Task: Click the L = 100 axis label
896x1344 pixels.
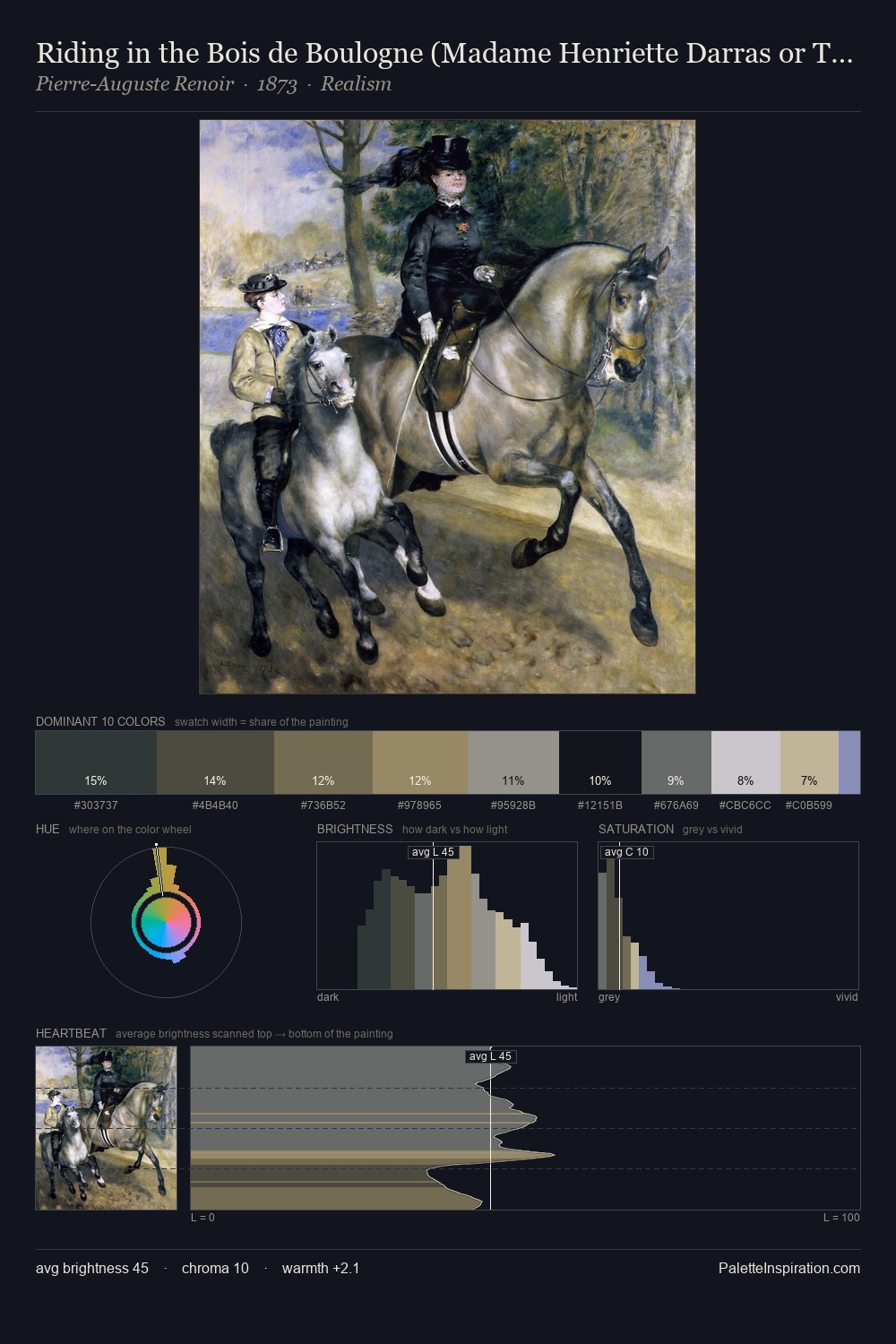Action: [841, 1218]
